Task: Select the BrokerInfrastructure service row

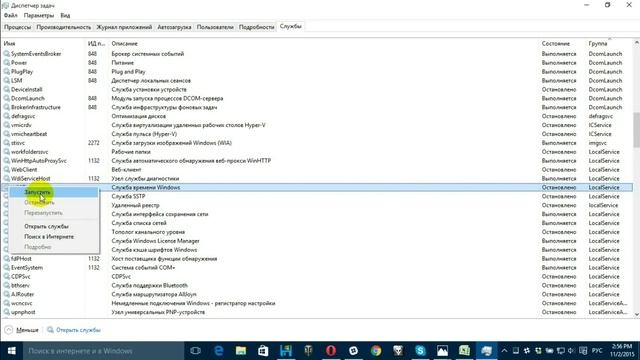Action: [318, 107]
